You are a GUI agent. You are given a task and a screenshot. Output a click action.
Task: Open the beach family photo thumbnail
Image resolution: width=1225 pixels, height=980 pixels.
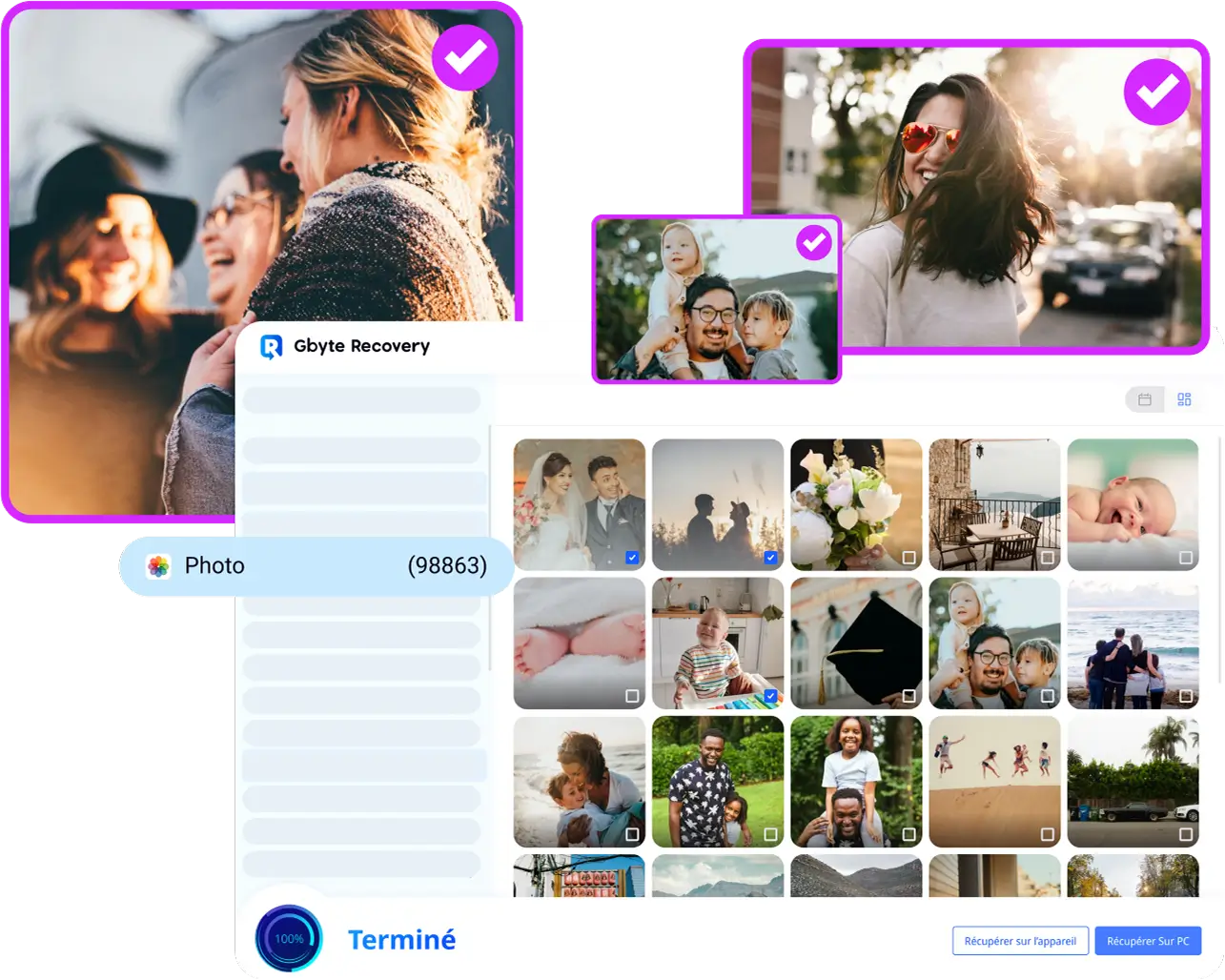click(1133, 642)
